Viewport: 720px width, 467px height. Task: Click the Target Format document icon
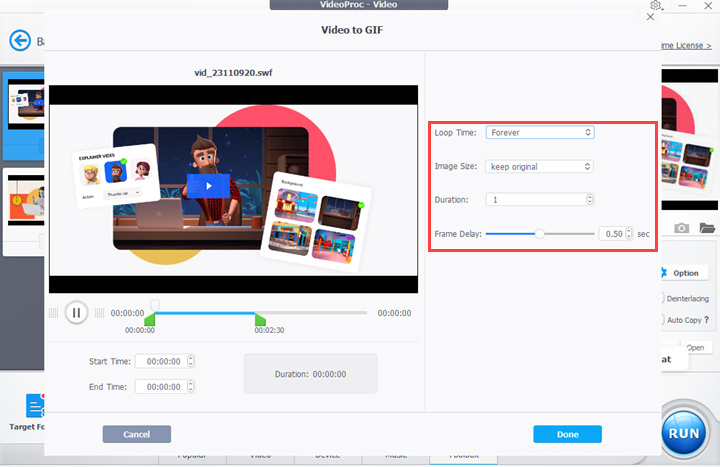[x=35, y=405]
